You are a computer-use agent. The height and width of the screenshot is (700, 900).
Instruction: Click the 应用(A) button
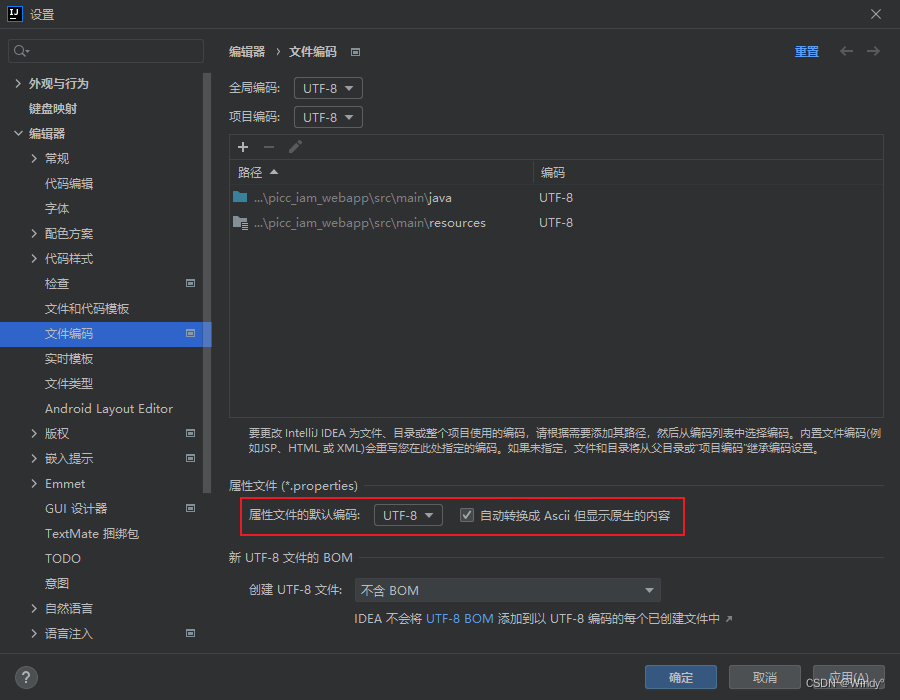pyautogui.click(x=848, y=677)
